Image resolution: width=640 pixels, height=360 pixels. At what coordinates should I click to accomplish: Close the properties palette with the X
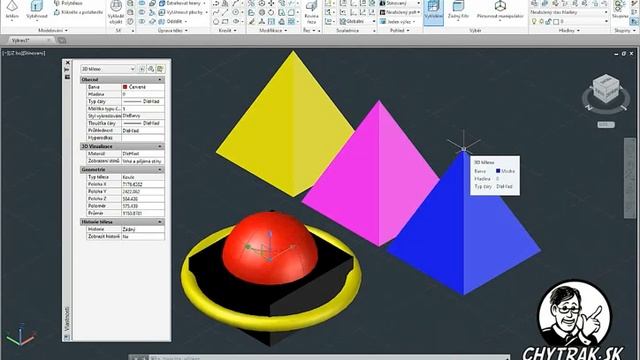(x=68, y=63)
